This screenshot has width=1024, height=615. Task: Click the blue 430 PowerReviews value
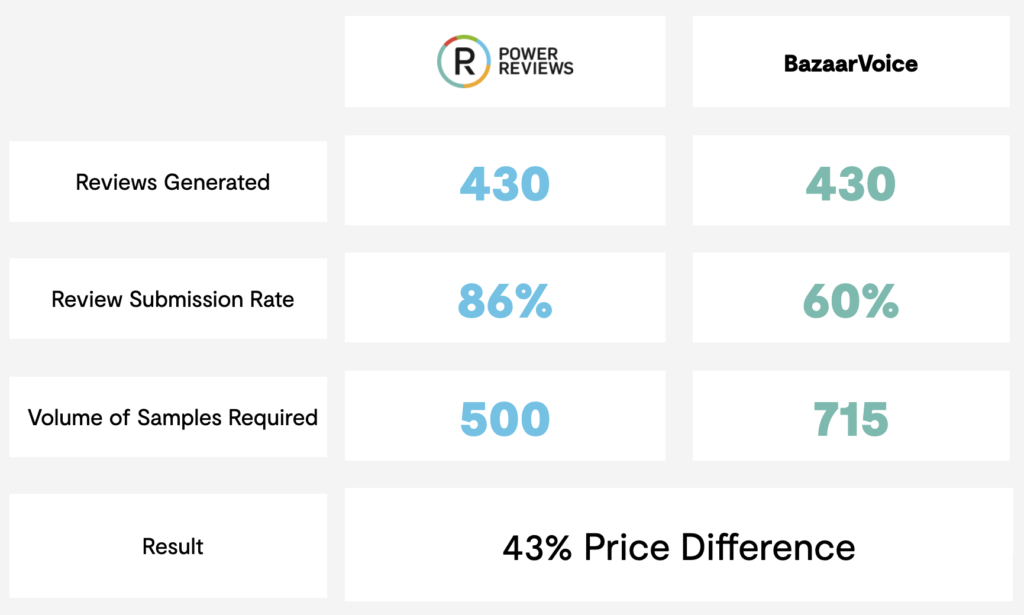point(505,183)
